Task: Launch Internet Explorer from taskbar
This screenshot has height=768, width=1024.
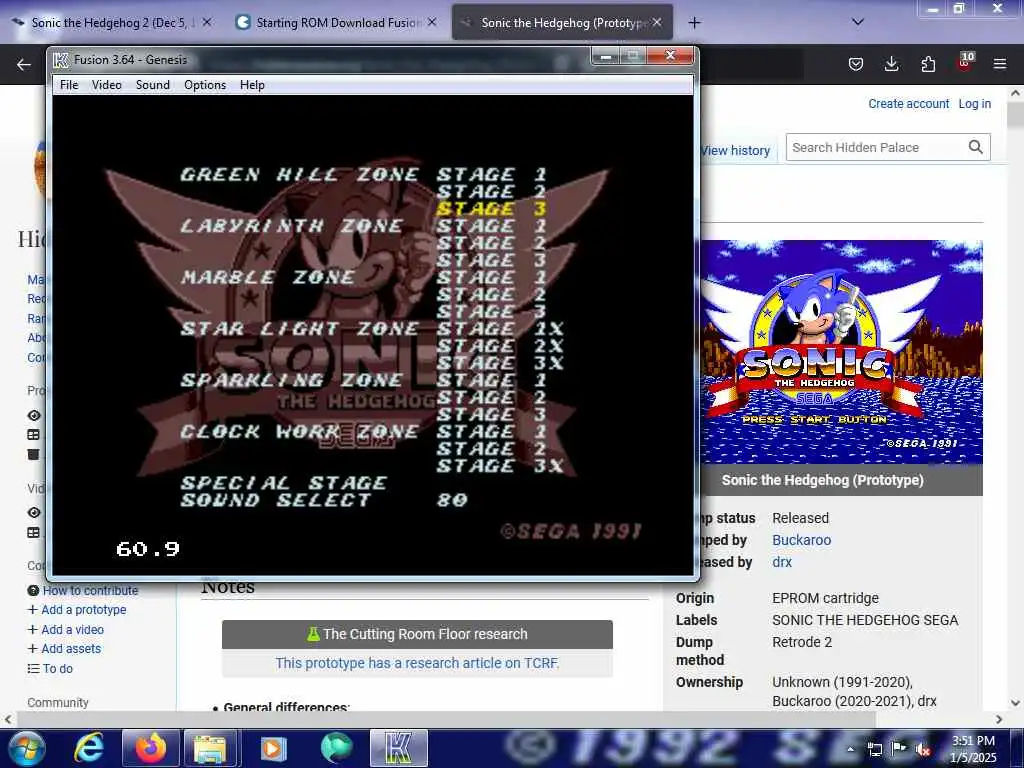Action: click(x=89, y=748)
